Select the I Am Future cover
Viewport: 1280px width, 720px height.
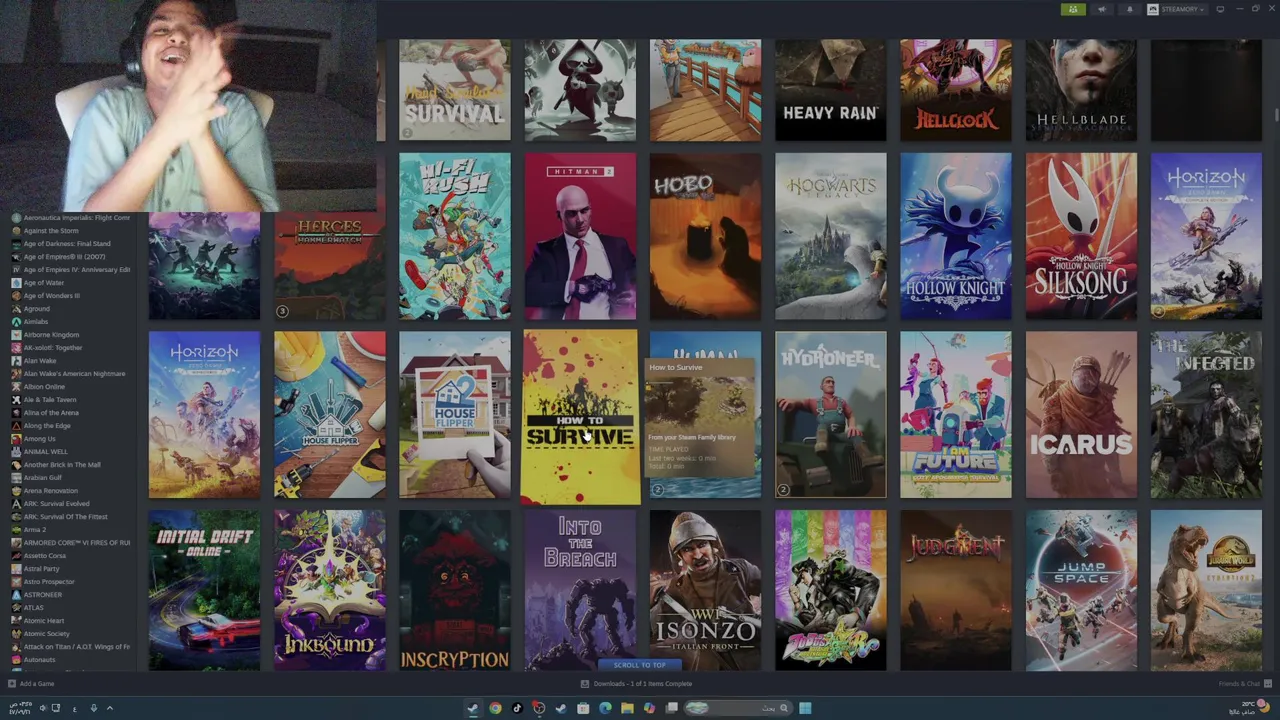(956, 415)
